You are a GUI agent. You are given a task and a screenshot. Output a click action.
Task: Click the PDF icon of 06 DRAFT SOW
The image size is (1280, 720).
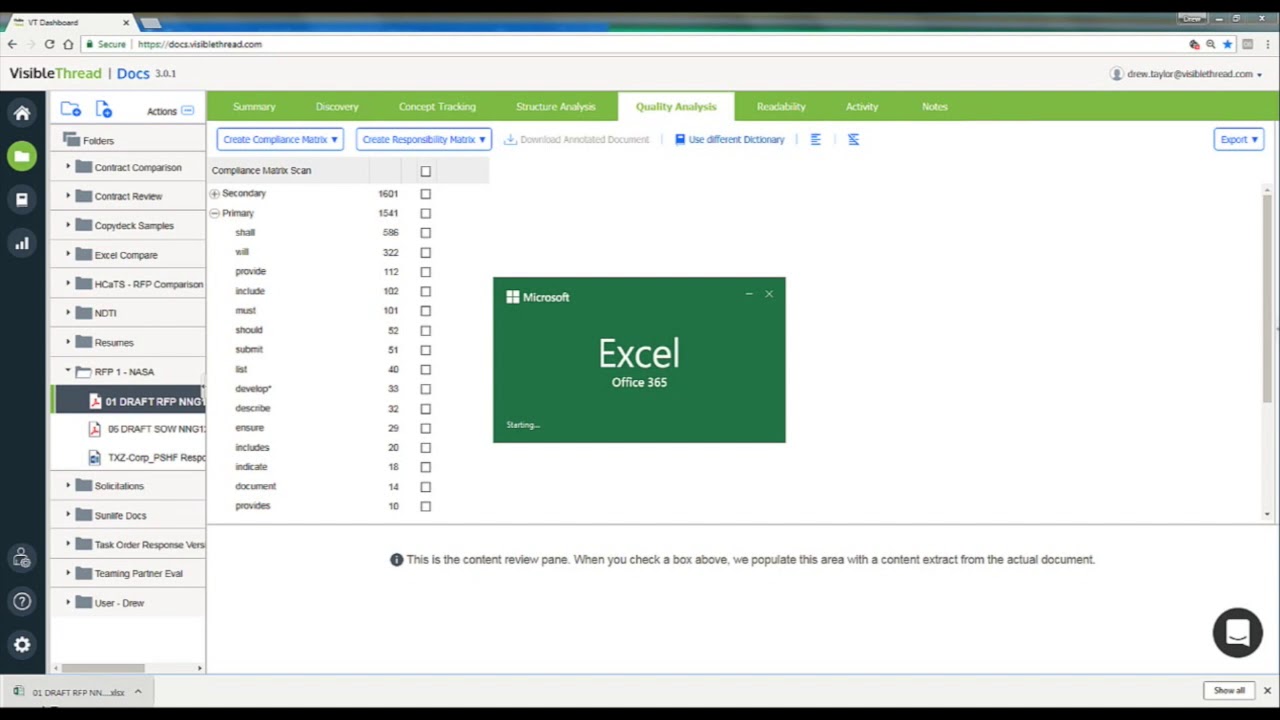pos(95,429)
